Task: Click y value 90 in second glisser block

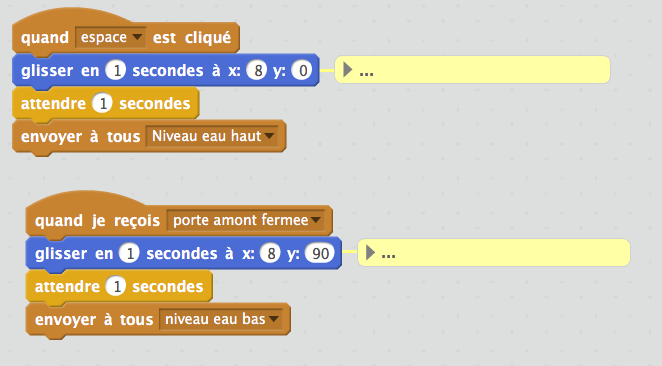Action: (x=320, y=253)
